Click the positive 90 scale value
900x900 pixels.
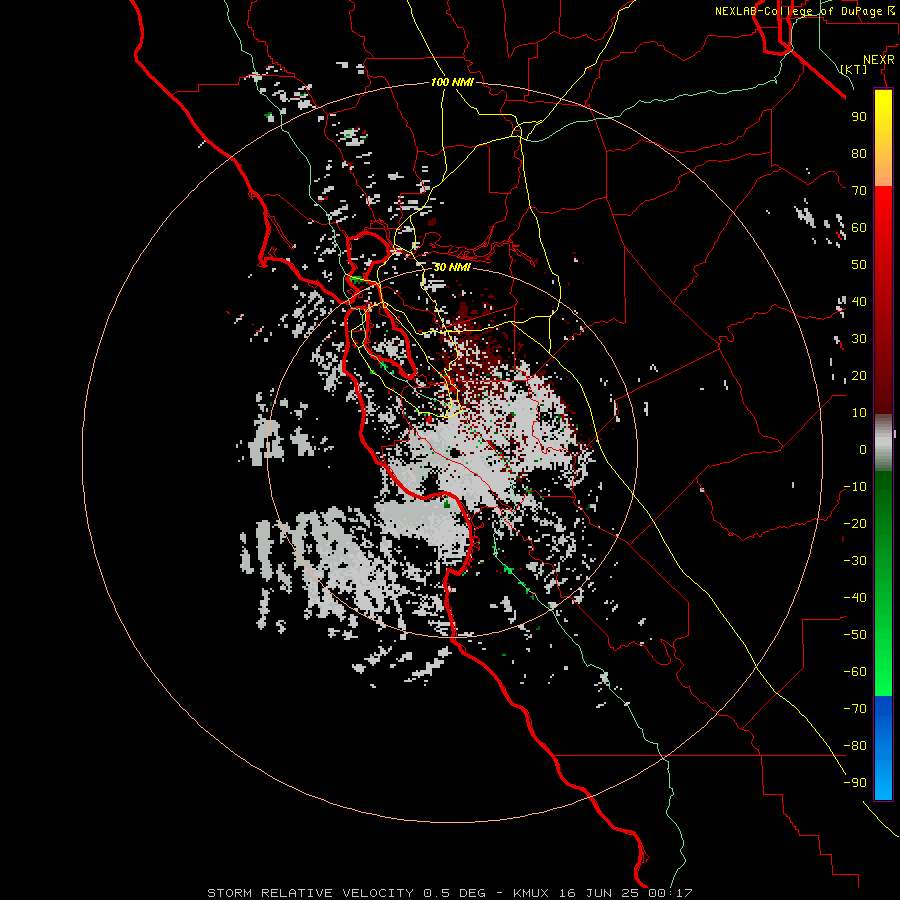[x=859, y=117]
